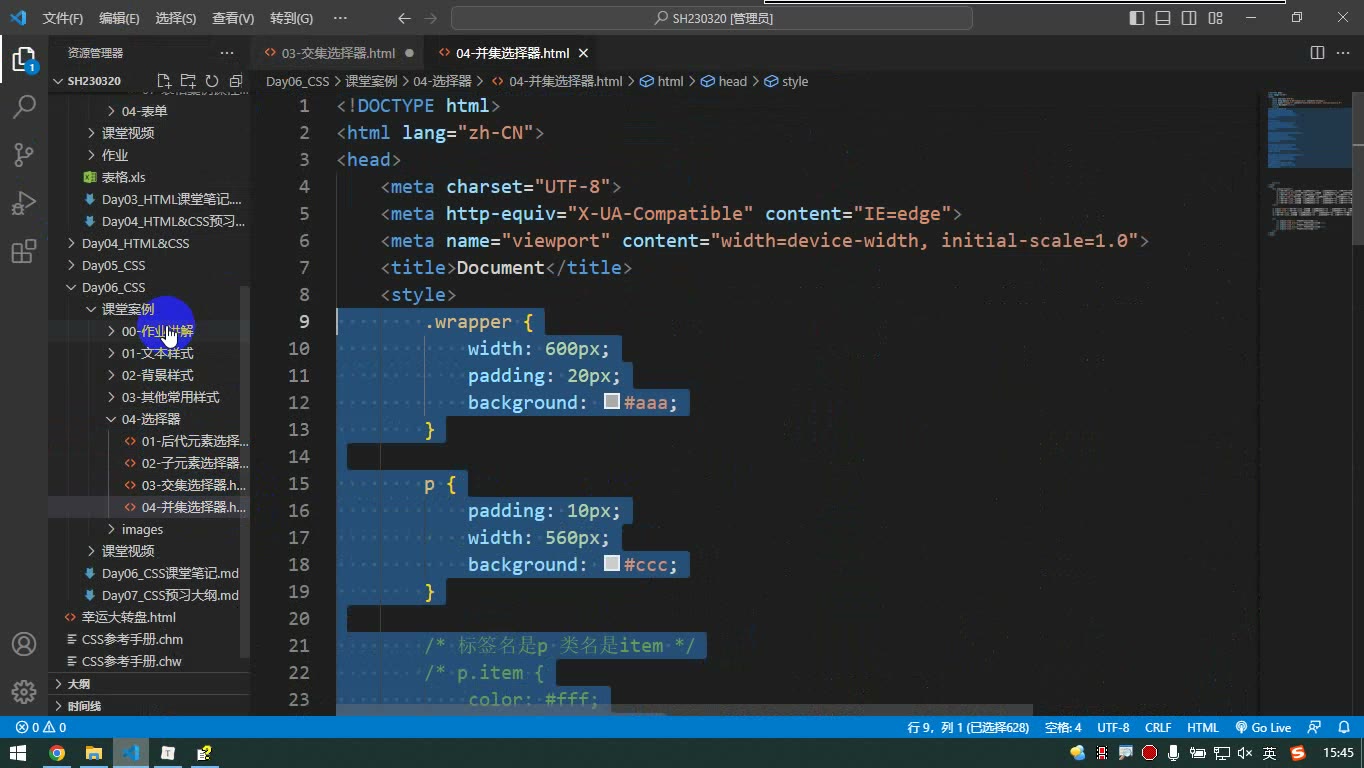This screenshot has height=768, width=1364.
Task: Open the 文件(F) menu
Action: [63, 18]
